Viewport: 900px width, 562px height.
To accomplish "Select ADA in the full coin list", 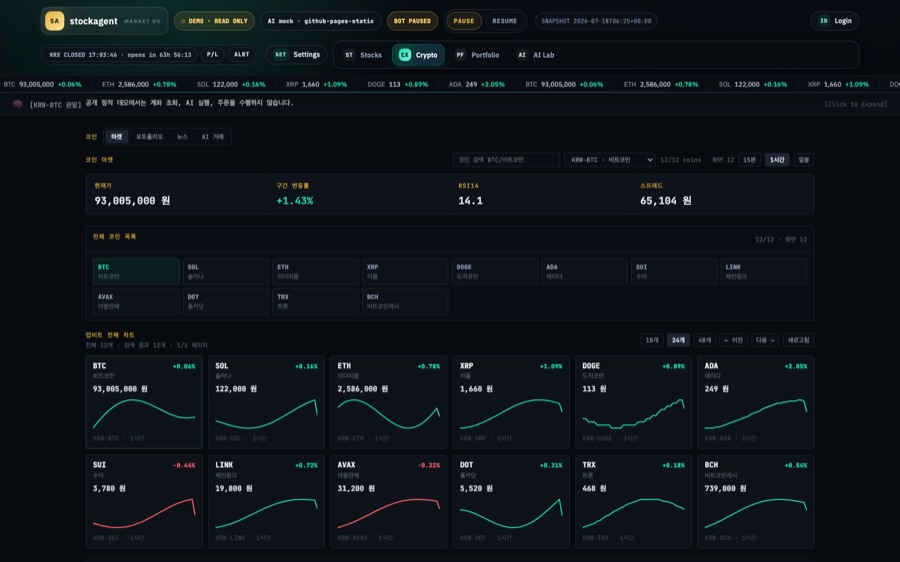I will tap(584, 272).
